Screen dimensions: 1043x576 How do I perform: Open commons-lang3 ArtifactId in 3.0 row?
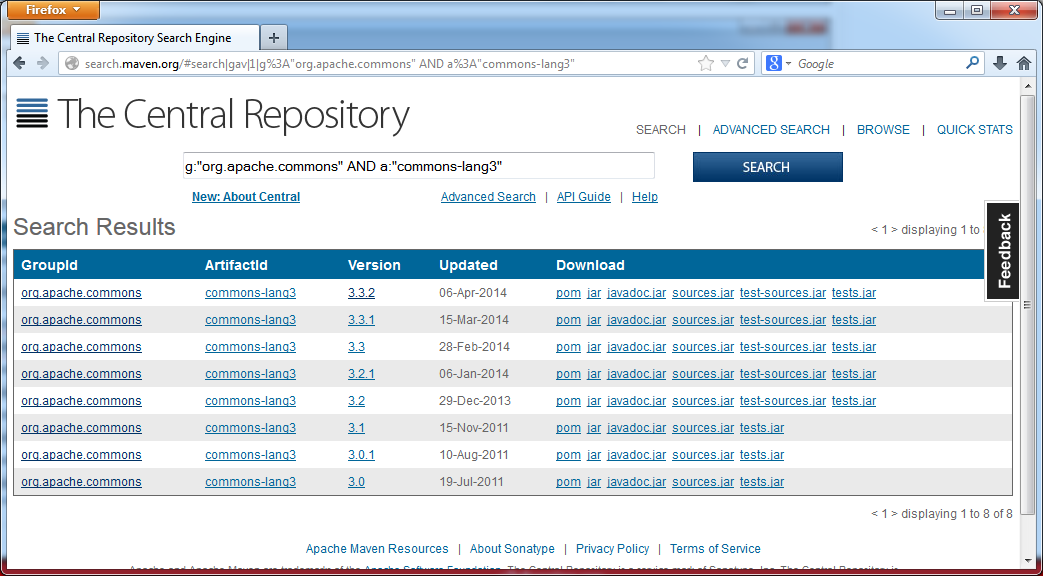pyautogui.click(x=250, y=482)
